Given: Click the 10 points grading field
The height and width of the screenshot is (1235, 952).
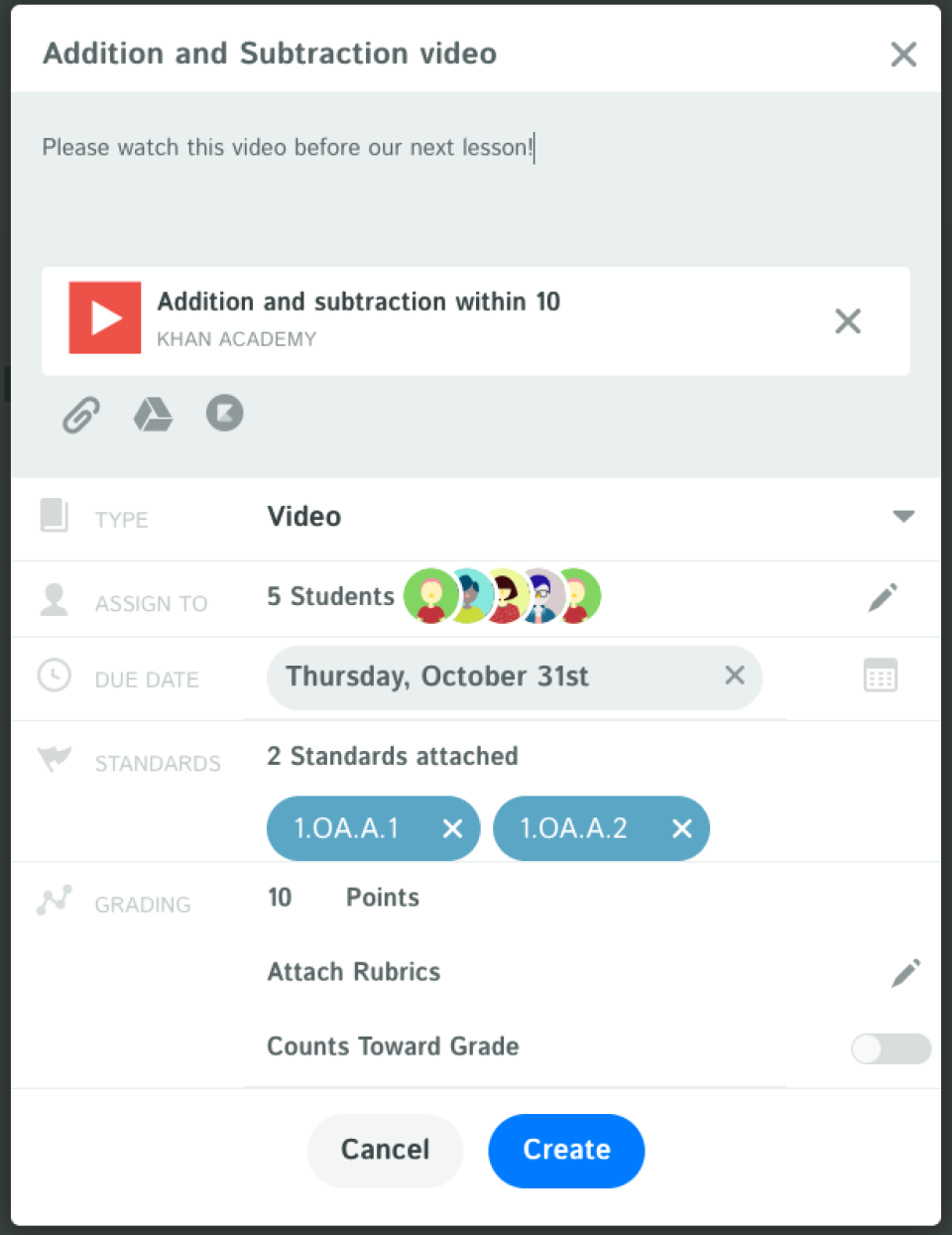Looking at the screenshot, I should (x=281, y=898).
